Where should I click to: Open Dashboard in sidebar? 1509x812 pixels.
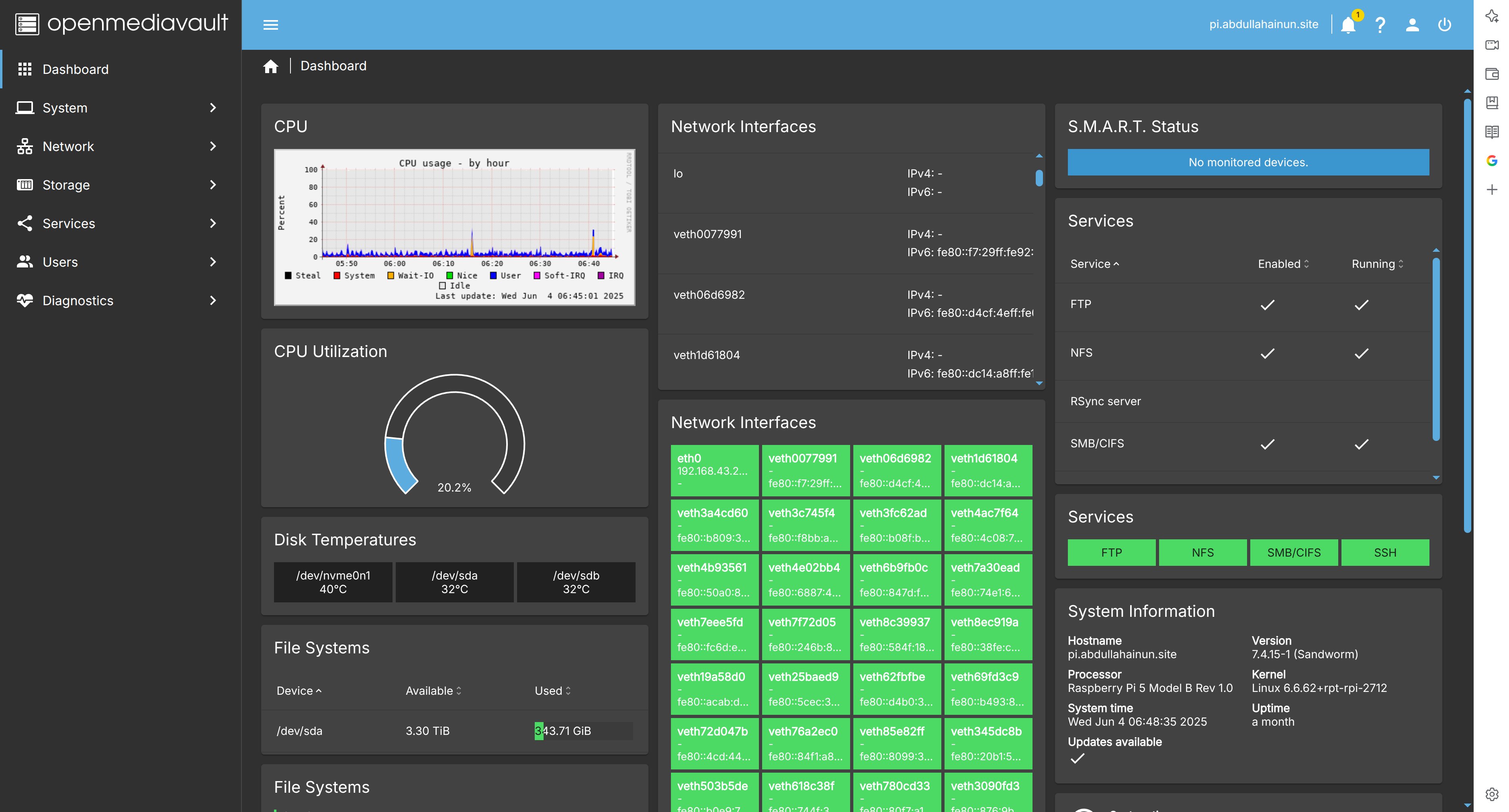(x=120, y=69)
